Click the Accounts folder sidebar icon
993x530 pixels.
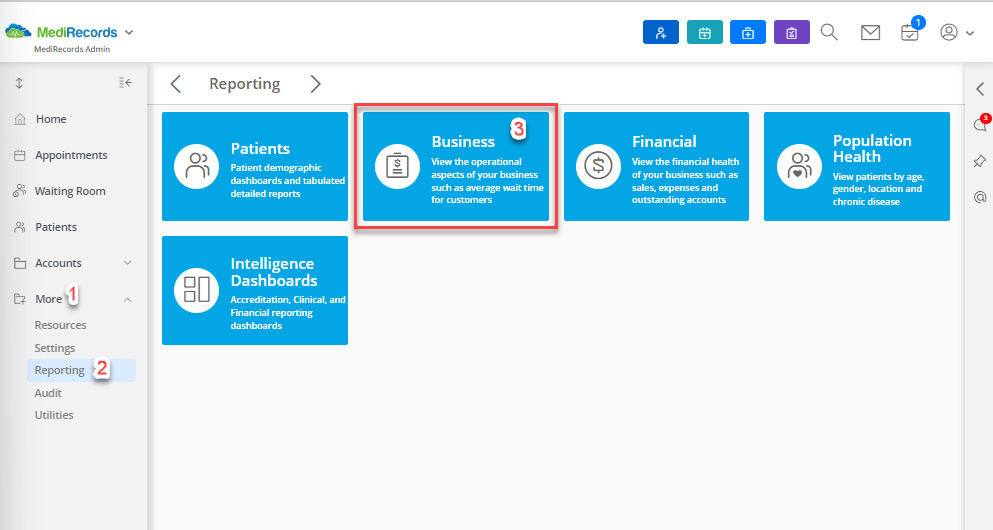20,263
